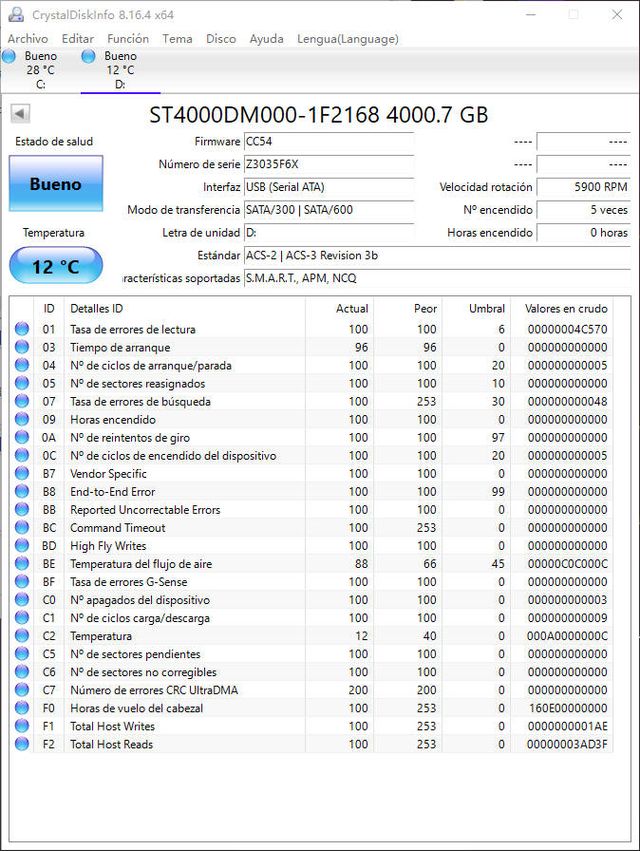Viewport: 640px width, 851px height.
Task: Click the Detalles ID column header
Action: 97,309
